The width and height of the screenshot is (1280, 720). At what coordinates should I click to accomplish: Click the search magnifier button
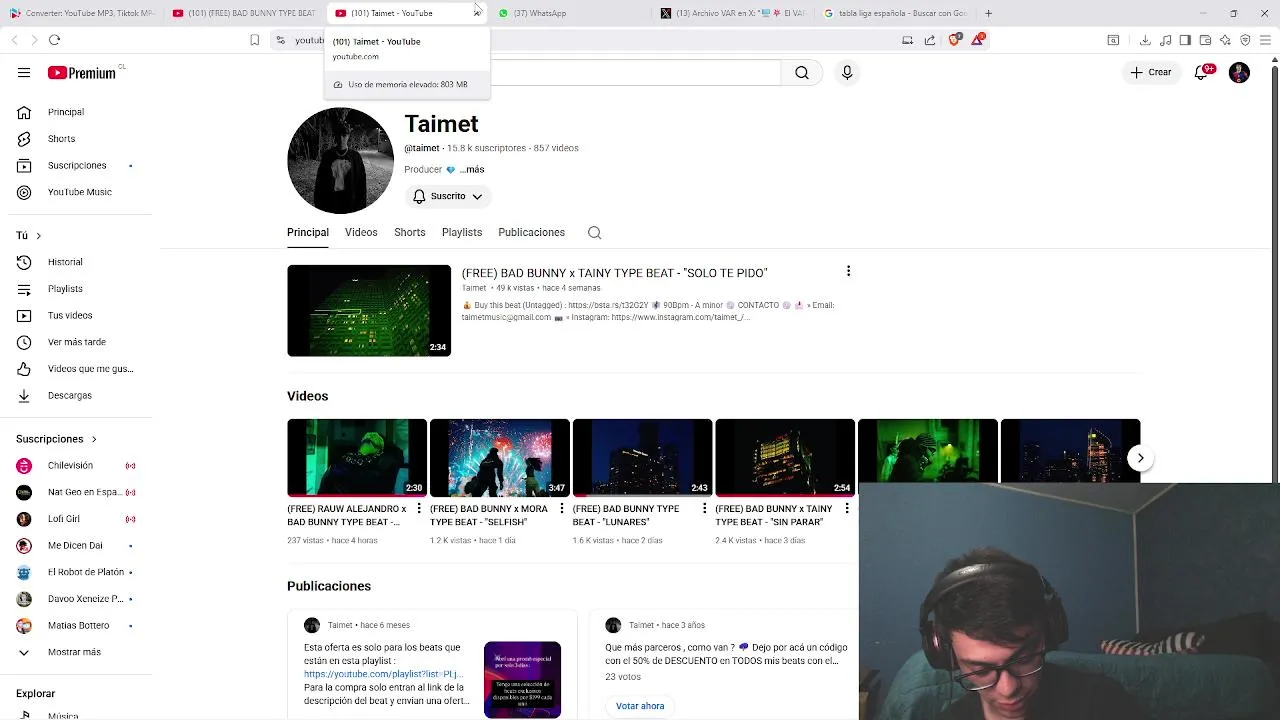802,72
